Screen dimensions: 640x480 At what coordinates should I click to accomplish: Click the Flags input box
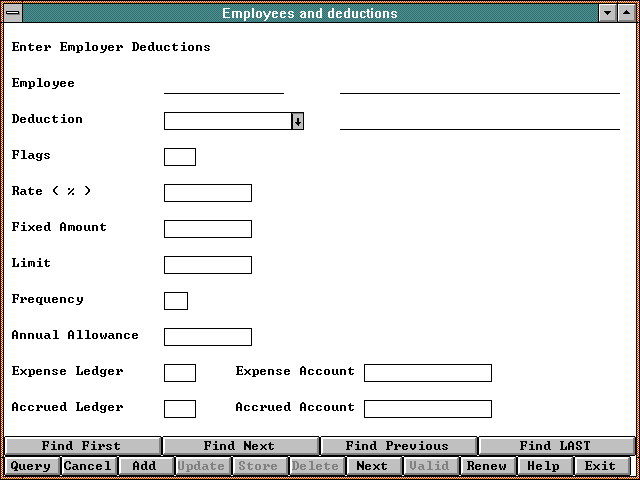(180, 157)
